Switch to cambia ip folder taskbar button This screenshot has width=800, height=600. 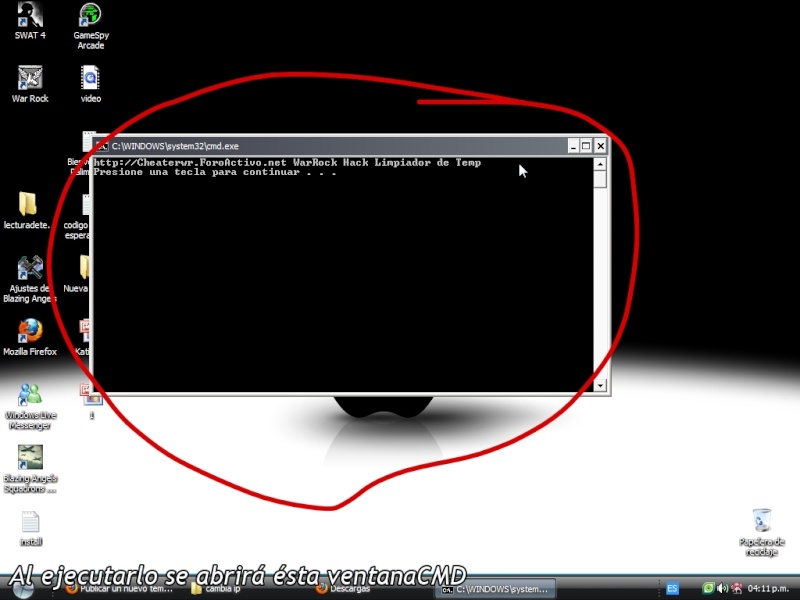pos(216,589)
